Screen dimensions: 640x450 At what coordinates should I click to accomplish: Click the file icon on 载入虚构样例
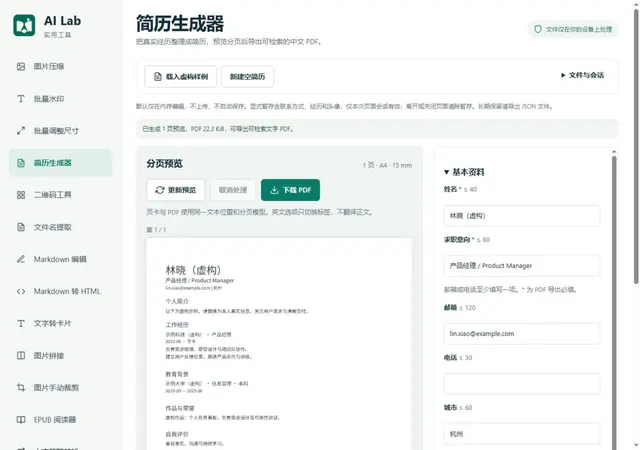[x=158, y=76]
